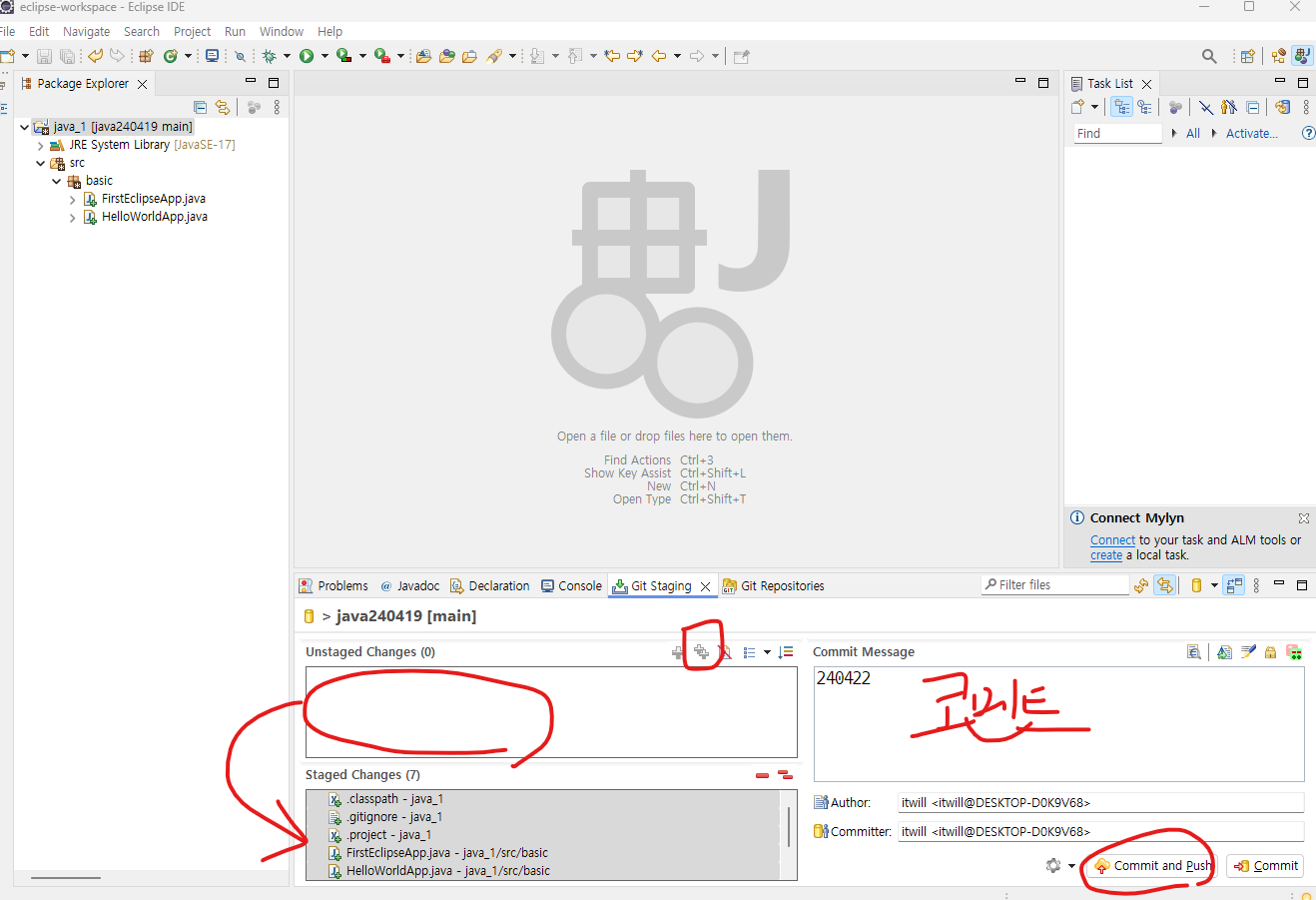Collapse the java_1 project node

24,127
